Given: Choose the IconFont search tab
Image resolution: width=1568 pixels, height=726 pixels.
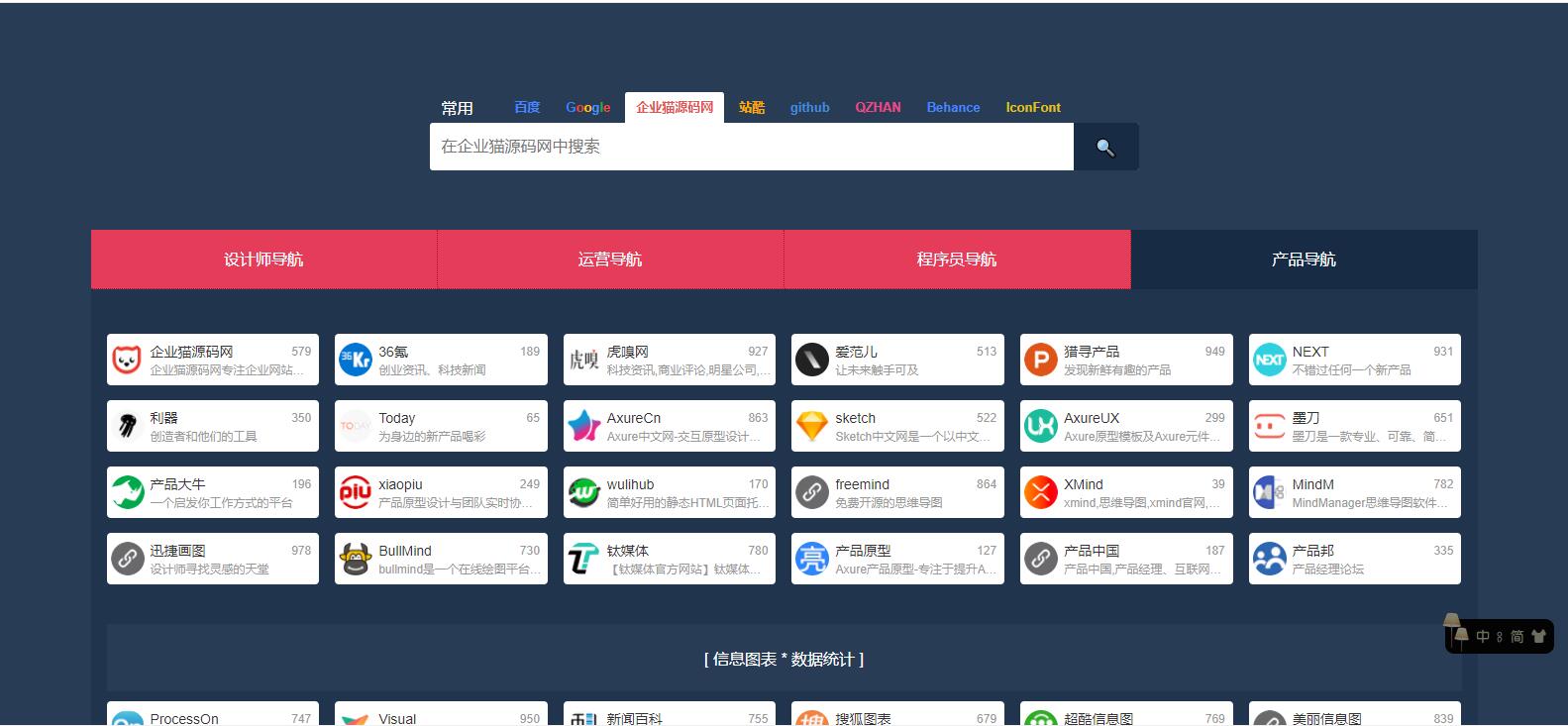Looking at the screenshot, I should [1033, 107].
